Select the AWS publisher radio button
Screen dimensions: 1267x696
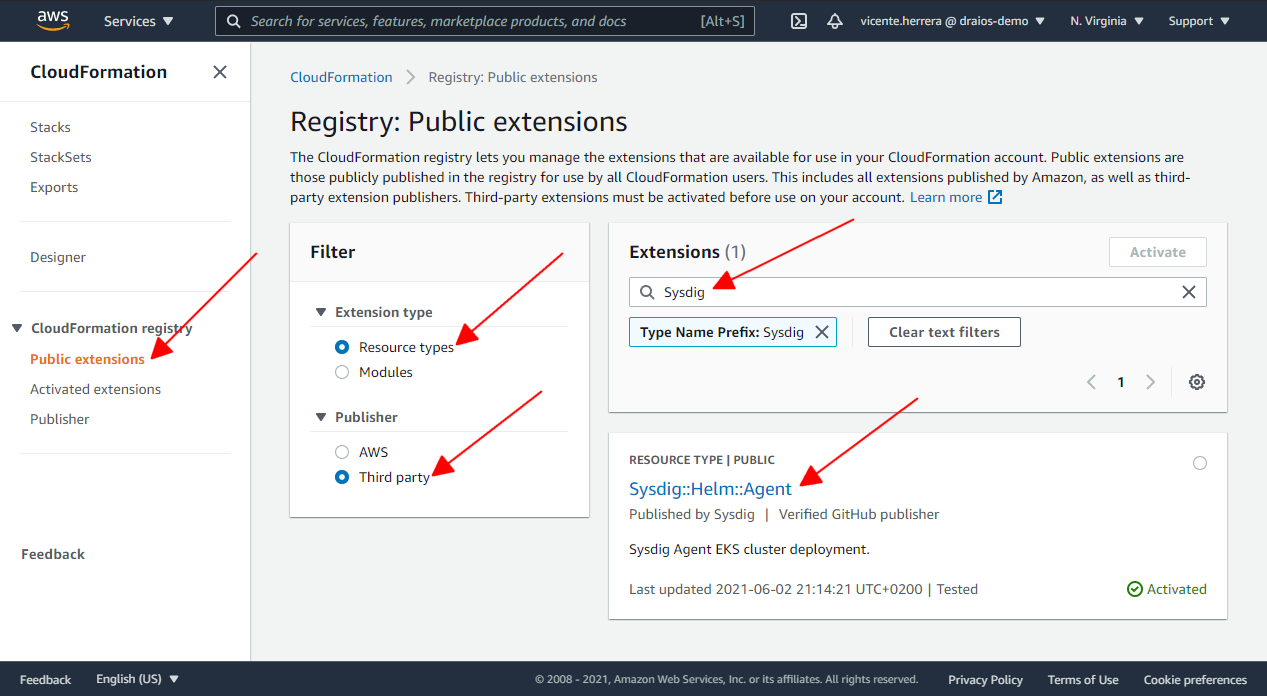pos(341,451)
